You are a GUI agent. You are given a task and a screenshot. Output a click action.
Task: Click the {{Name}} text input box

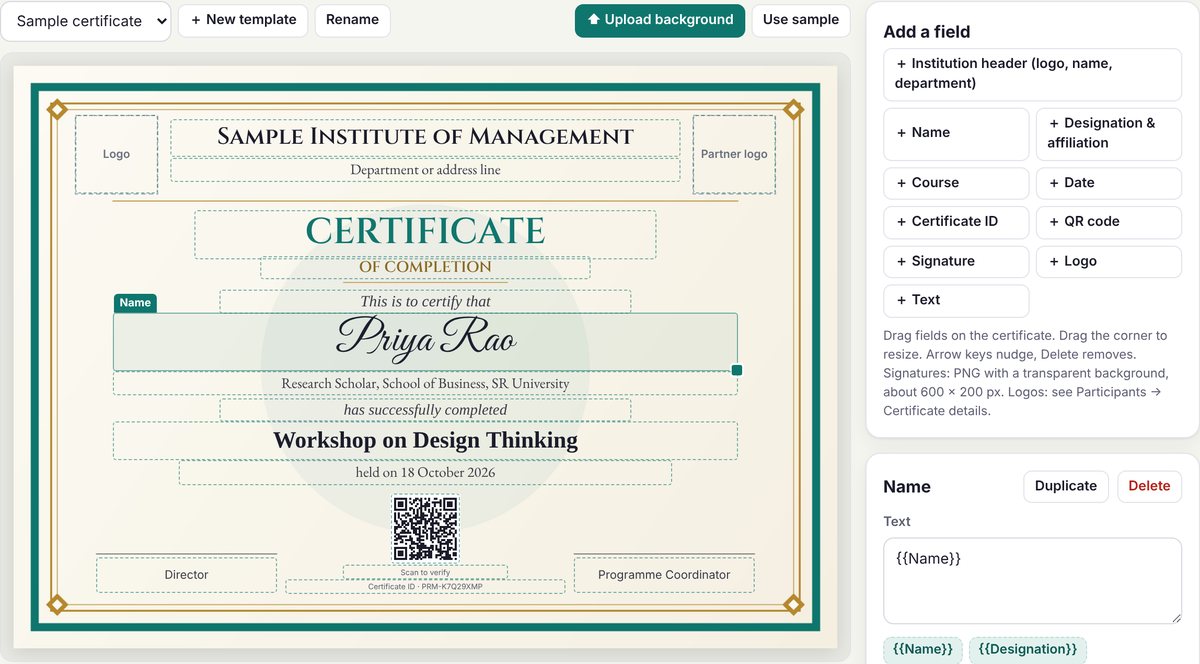tap(1032, 581)
